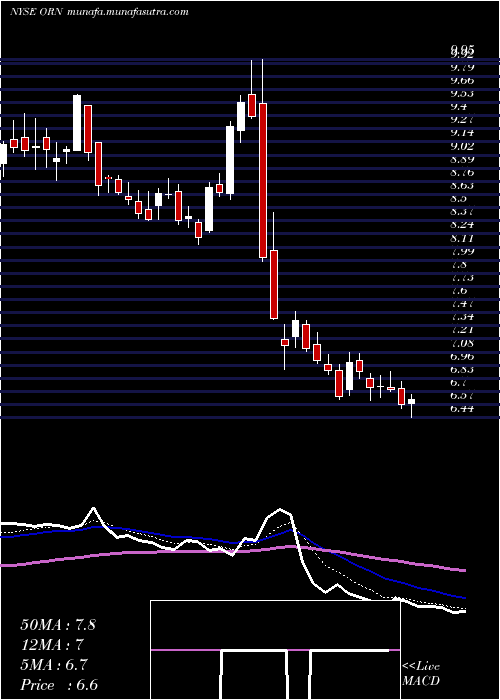This screenshot has height=700, width=500.
Task: Click the <<Live MACD label
Action: point(421,674)
